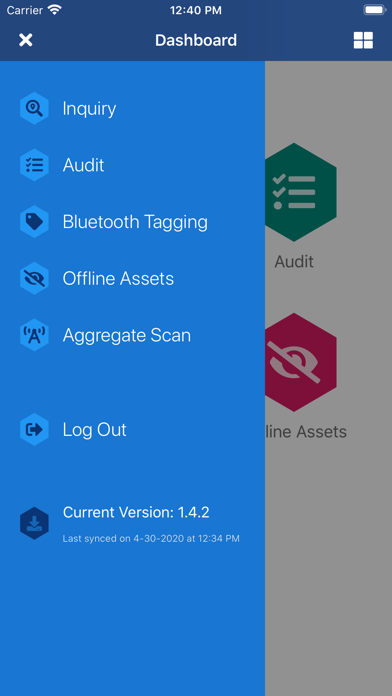Open the dashboard grid view icon

[x=363, y=40]
